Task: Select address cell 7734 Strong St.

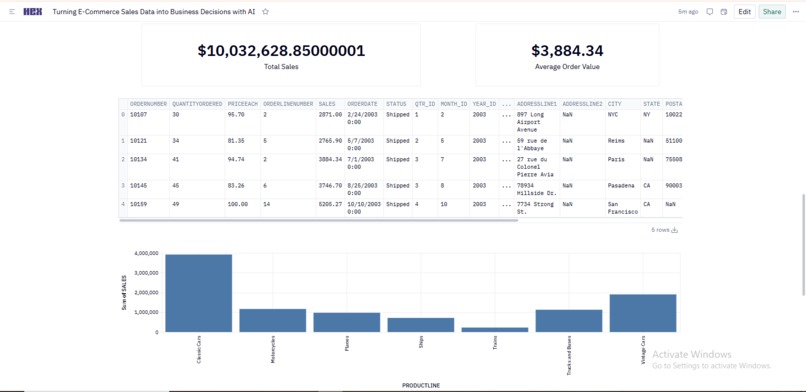Action: 537,208
